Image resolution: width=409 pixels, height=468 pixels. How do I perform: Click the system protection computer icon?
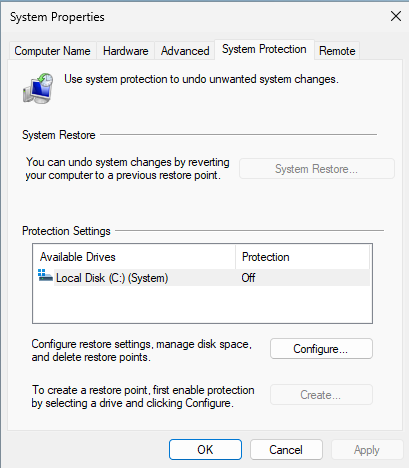(x=38, y=88)
